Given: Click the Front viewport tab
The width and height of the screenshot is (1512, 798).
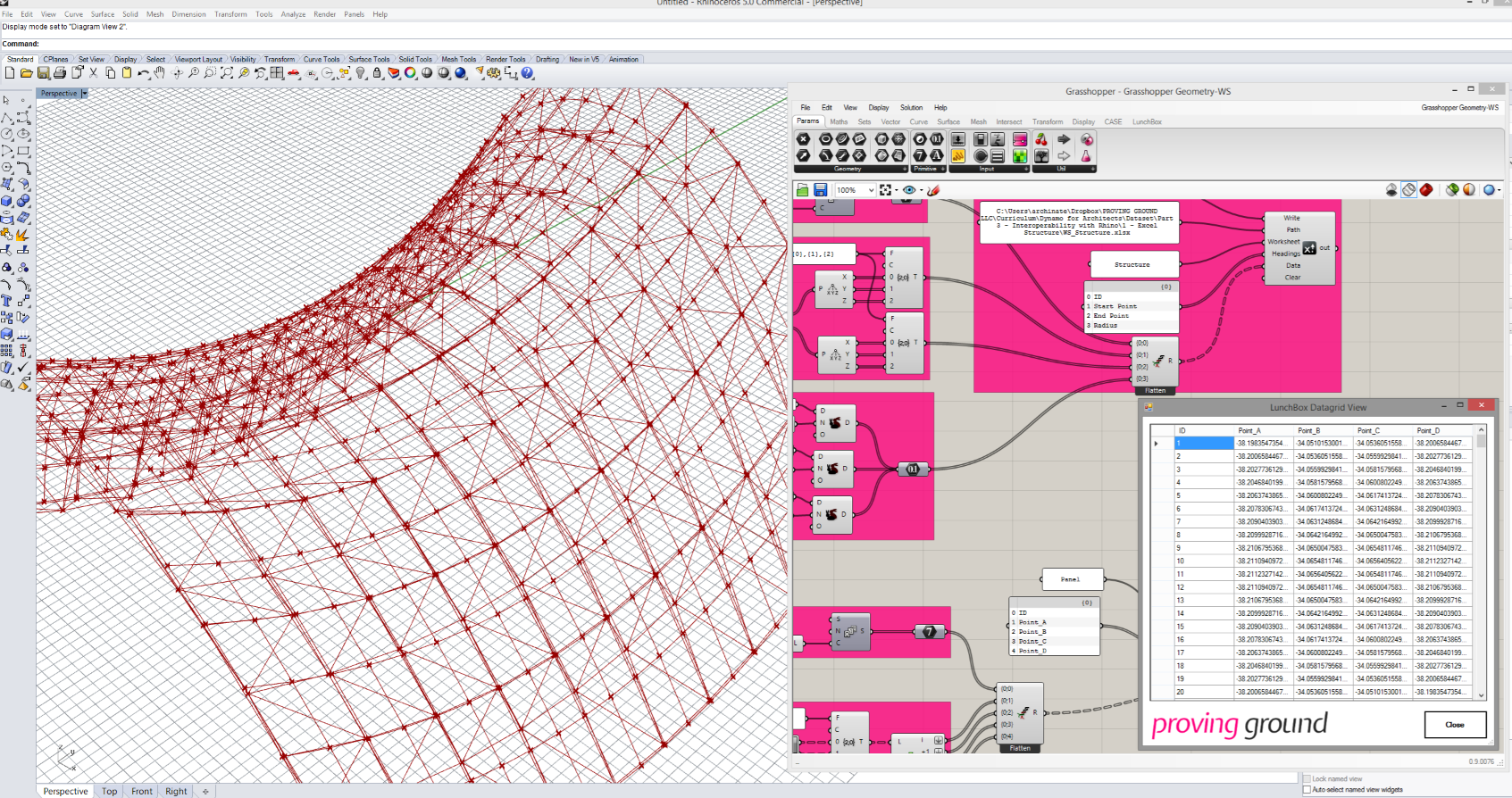Looking at the screenshot, I should (142, 791).
